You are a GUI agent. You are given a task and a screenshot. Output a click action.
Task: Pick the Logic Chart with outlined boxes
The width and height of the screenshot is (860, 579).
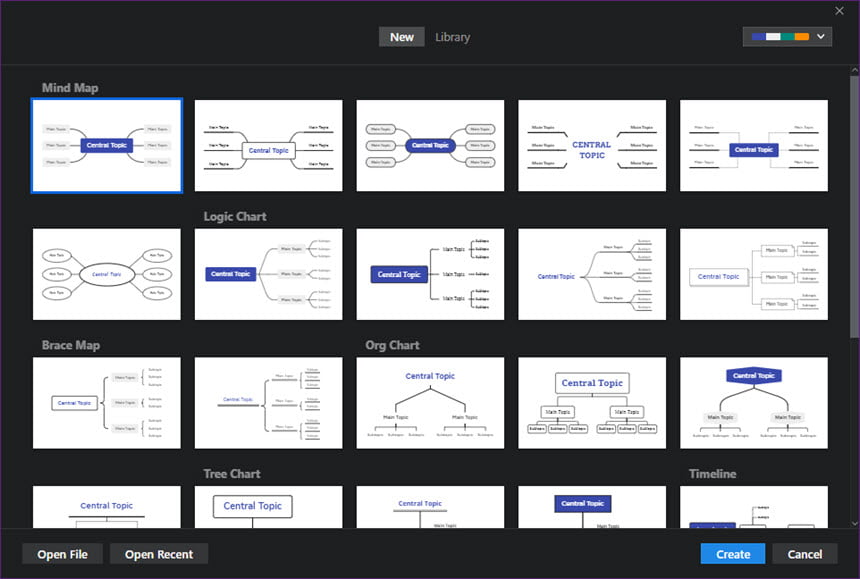[754, 274]
